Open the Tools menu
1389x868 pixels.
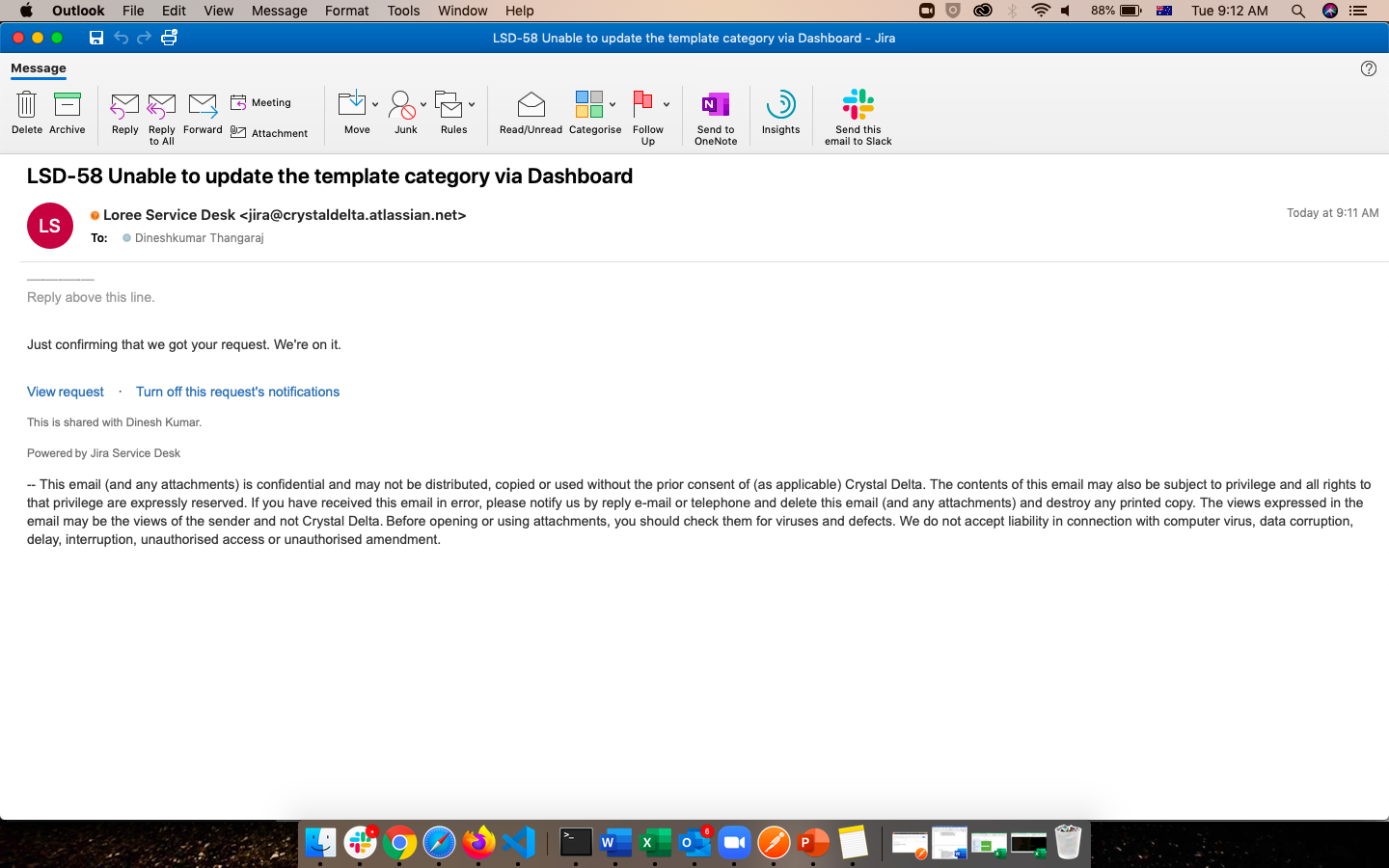(x=403, y=11)
